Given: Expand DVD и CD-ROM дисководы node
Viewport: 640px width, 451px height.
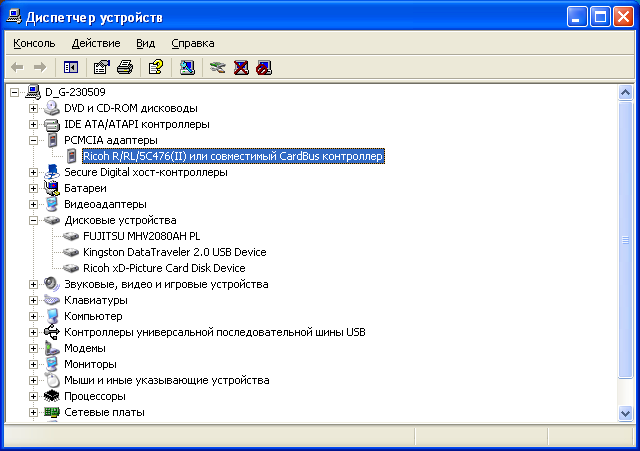Looking at the screenshot, I should (x=34, y=108).
